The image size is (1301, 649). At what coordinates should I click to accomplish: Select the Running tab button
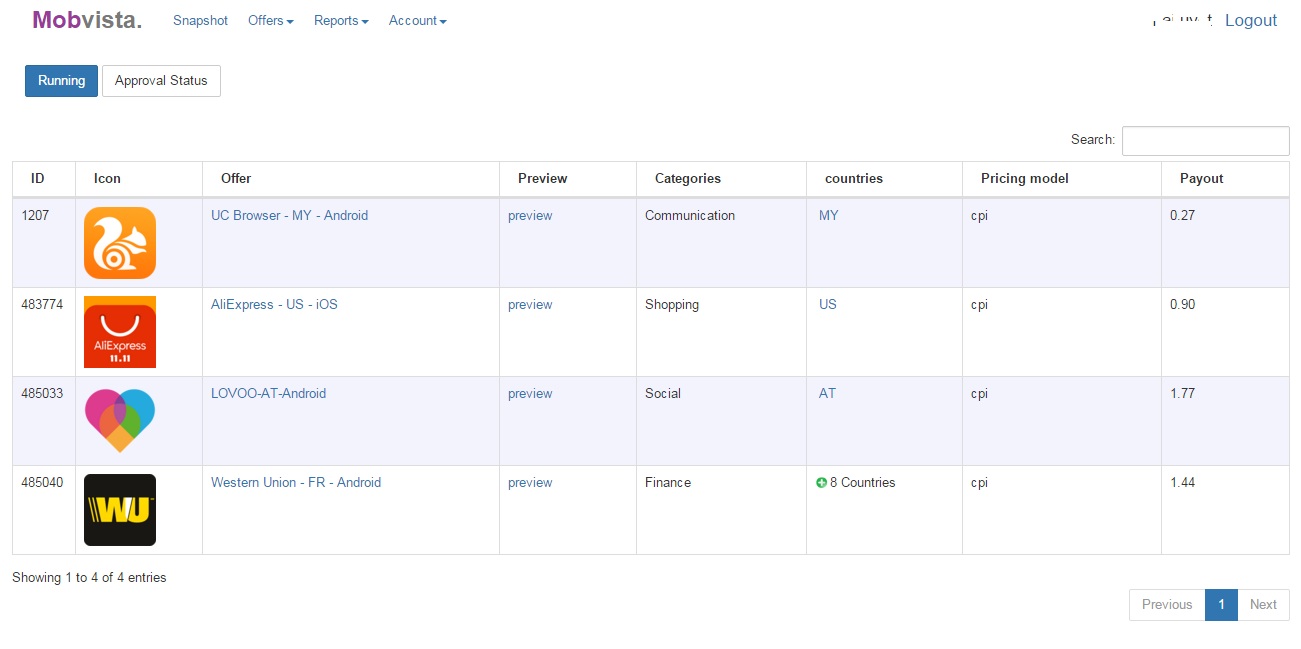61,81
